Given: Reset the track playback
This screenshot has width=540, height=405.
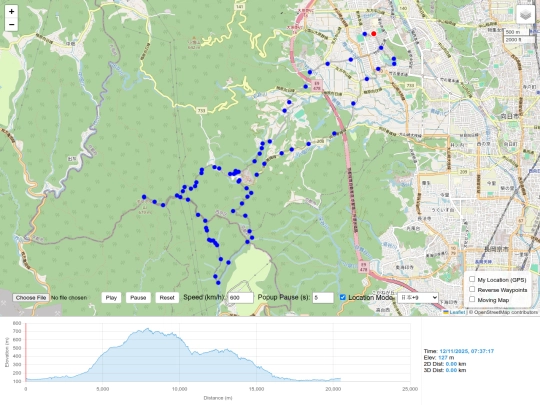Looking at the screenshot, I should pos(167,298).
